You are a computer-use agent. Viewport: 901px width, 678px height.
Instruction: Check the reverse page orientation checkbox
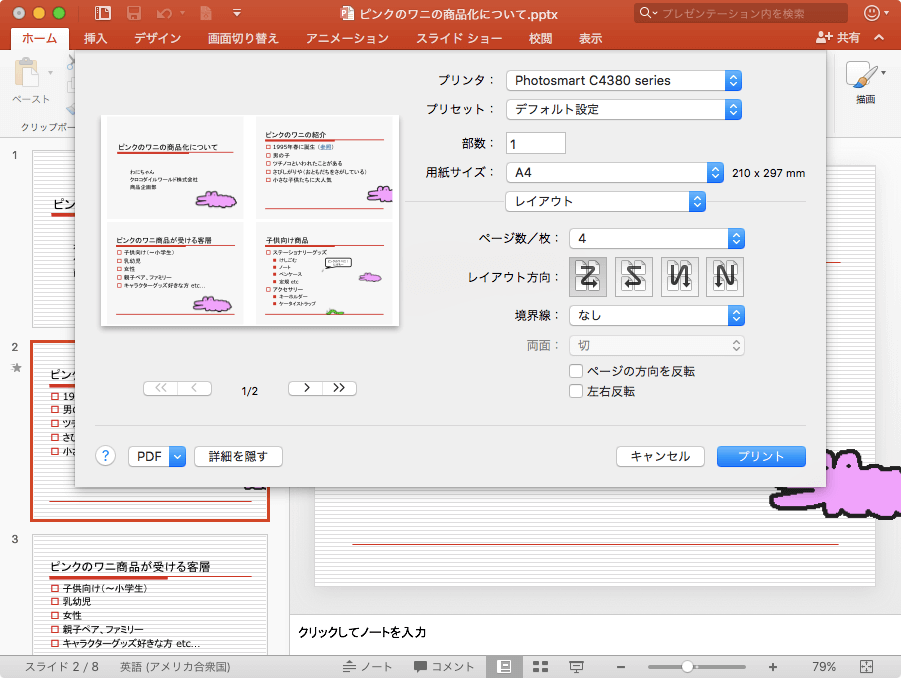pyautogui.click(x=576, y=371)
